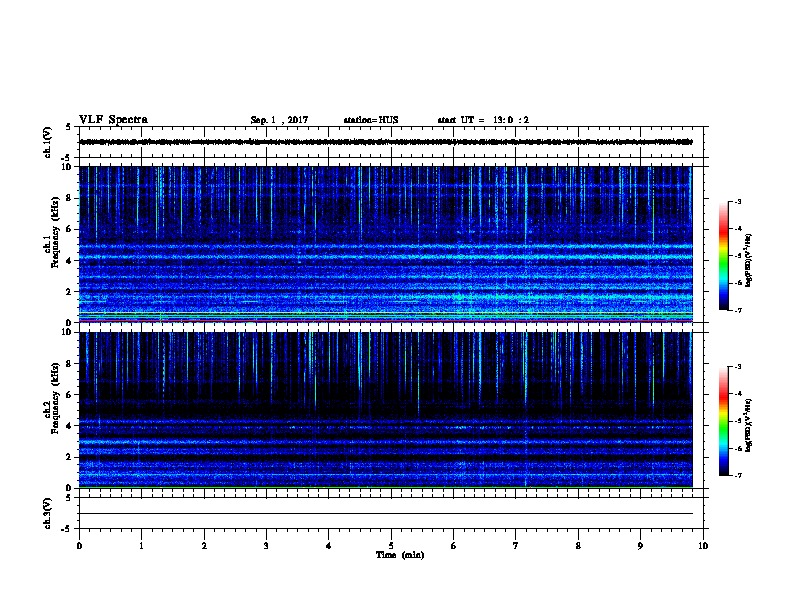Click the flat ch.3 voltage line
The width and height of the screenshot is (792, 612).
coord(386,514)
